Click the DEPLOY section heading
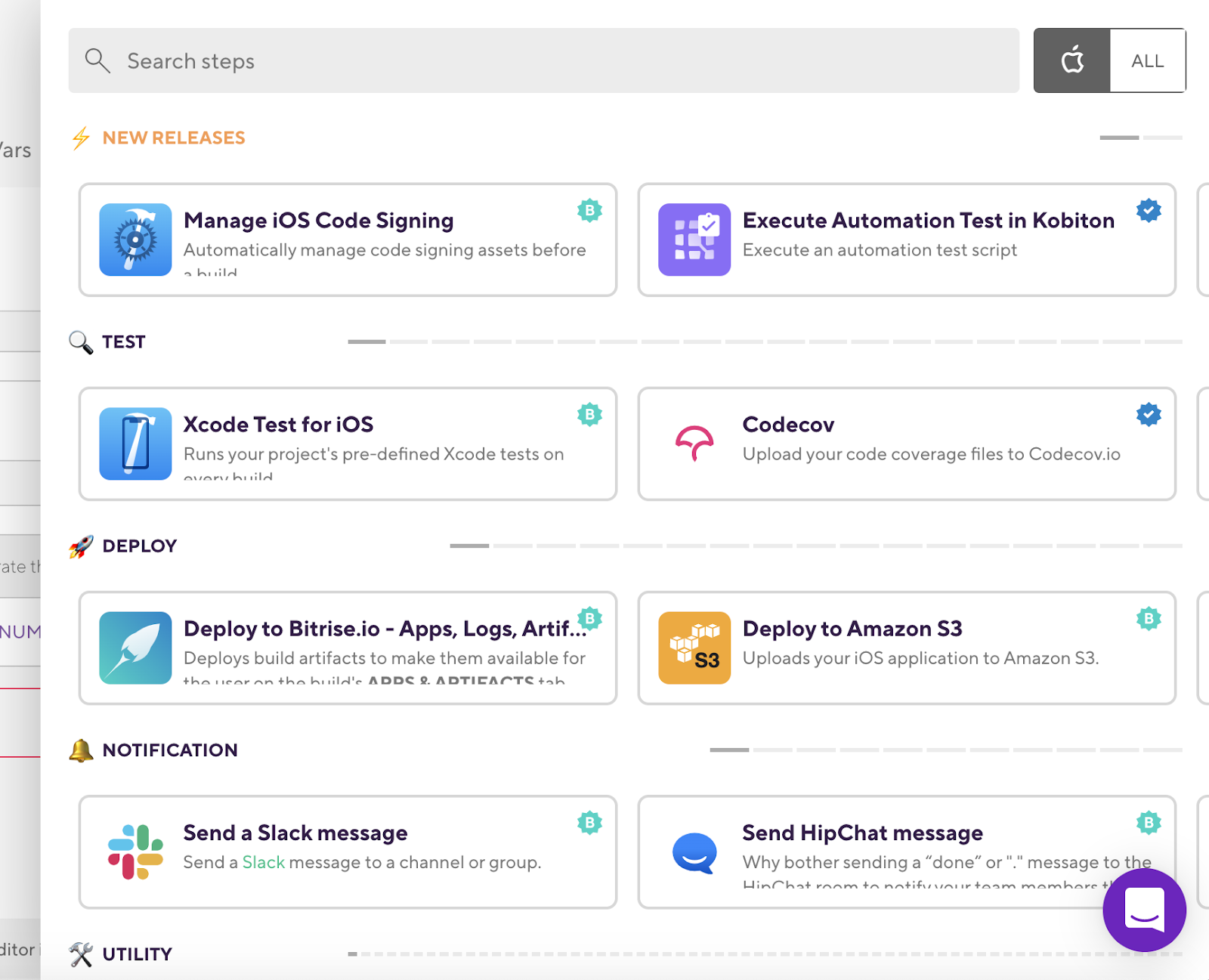1209x980 pixels. point(140,546)
